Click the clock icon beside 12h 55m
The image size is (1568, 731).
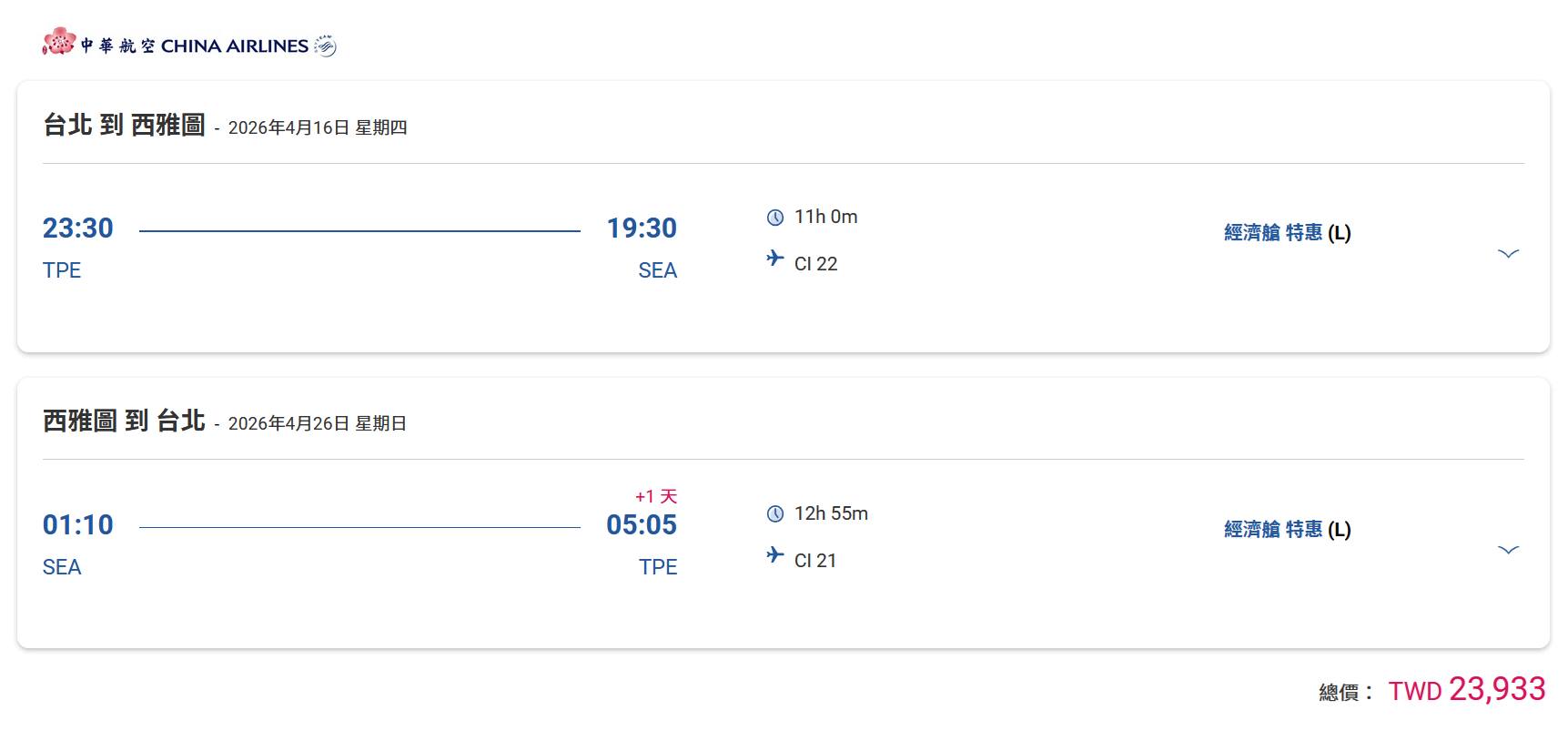[775, 514]
